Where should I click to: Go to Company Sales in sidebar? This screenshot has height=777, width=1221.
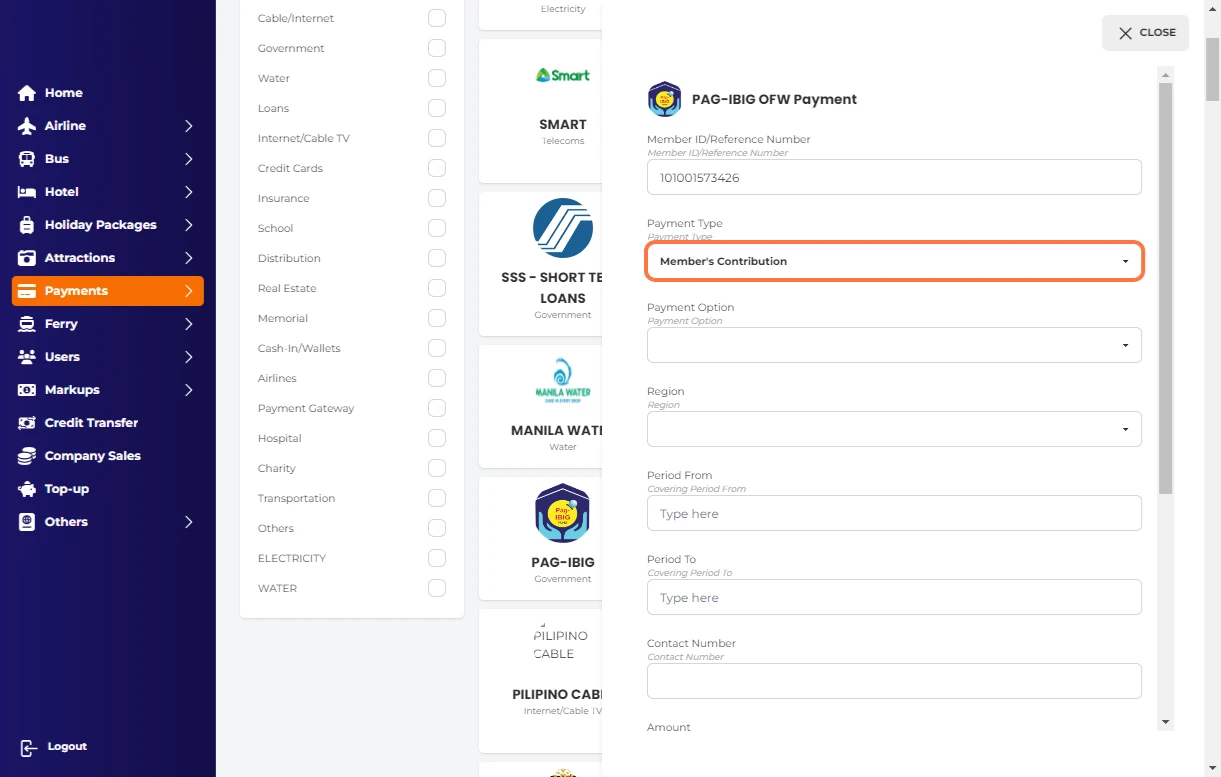click(x=92, y=456)
